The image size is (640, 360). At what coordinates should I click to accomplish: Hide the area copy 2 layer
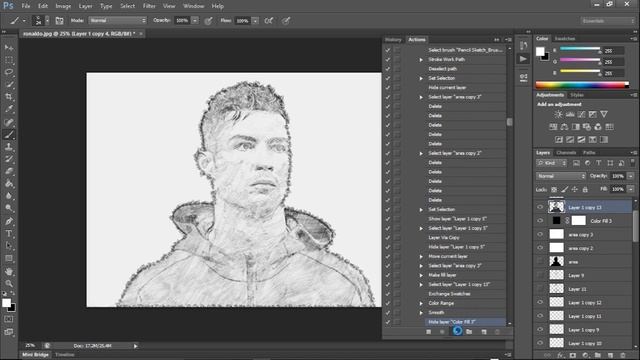(x=540, y=248)
